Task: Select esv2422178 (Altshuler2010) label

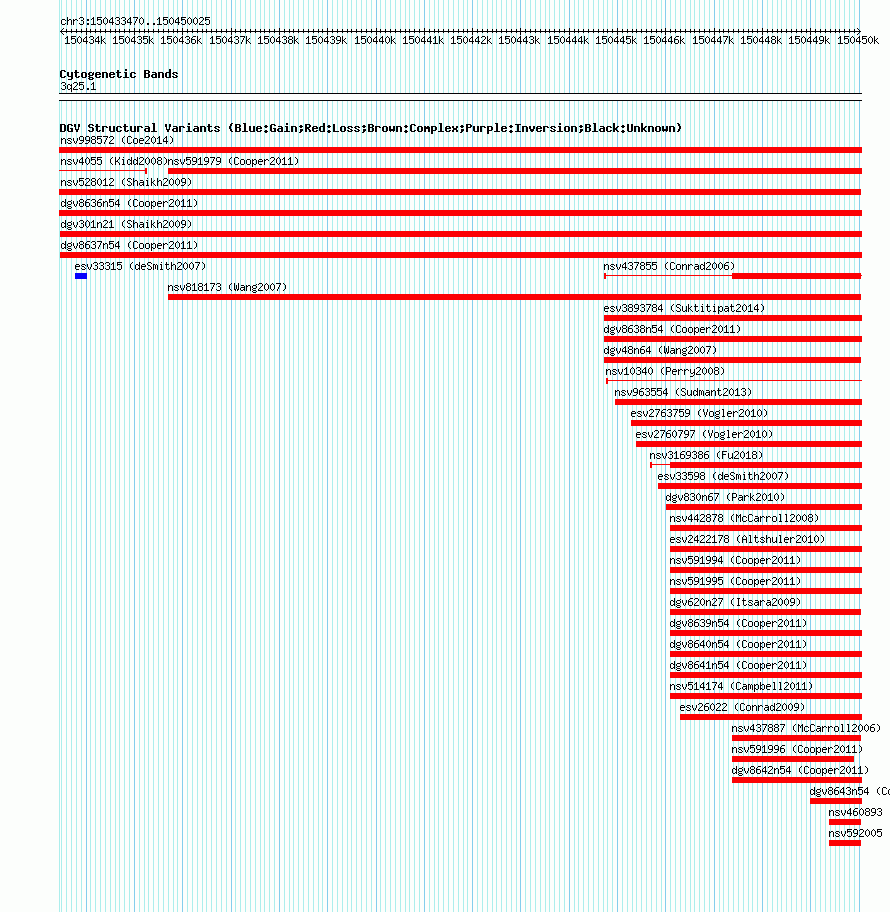Action: (747, 539)
